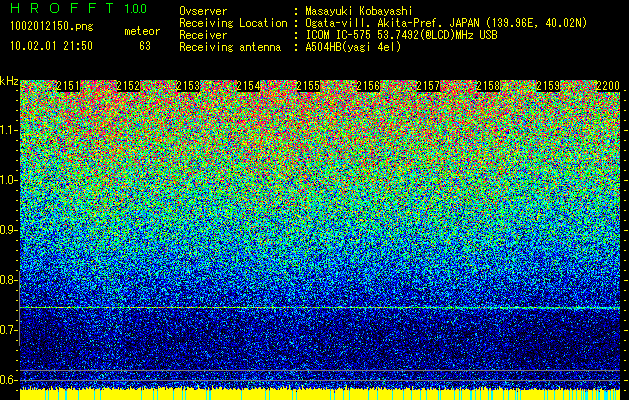The image size is (629, 400).
Task: Click the 2153 time marker
Action: point(188,86)
